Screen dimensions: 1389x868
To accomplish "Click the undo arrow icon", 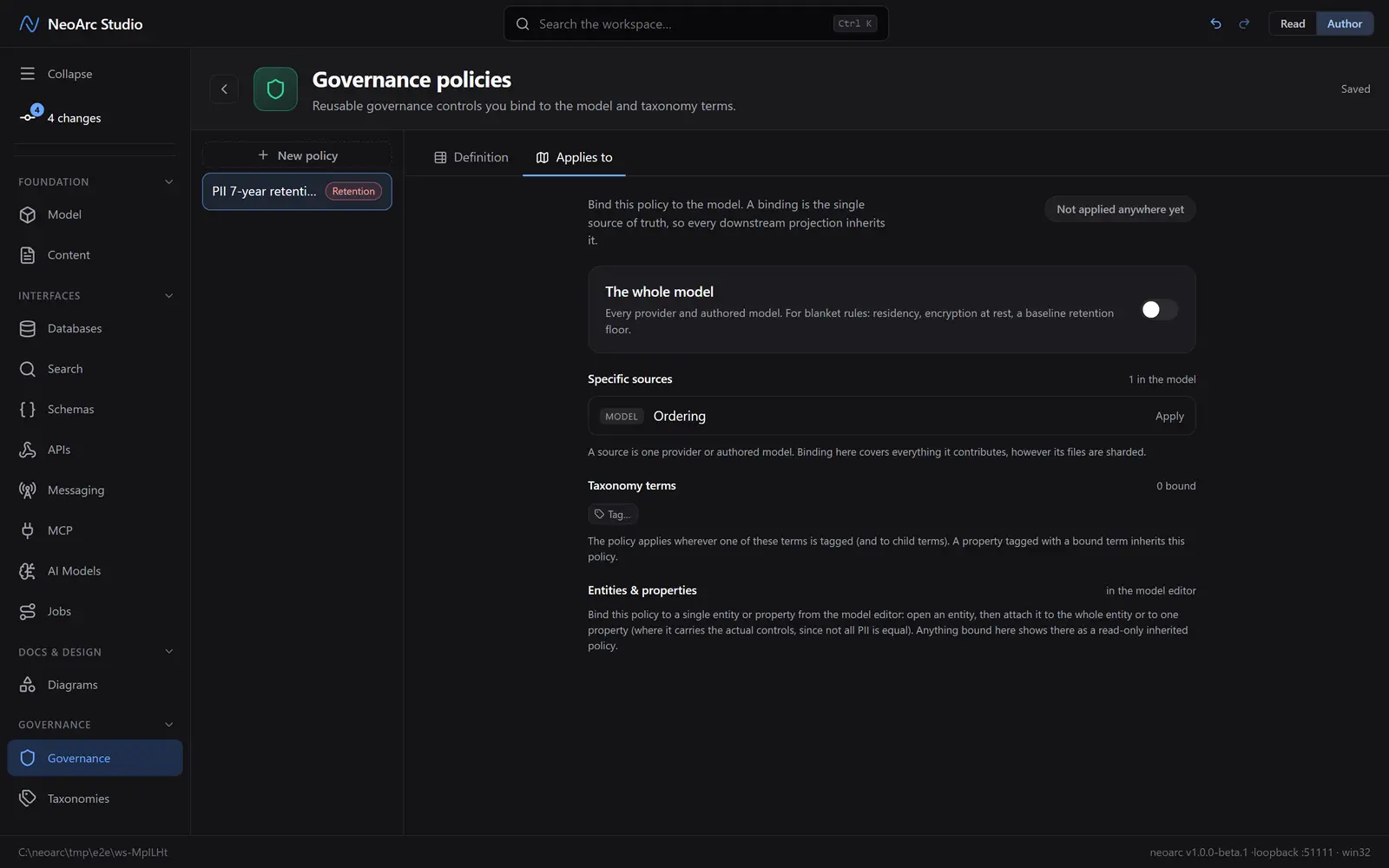I will click(1215, 23).
